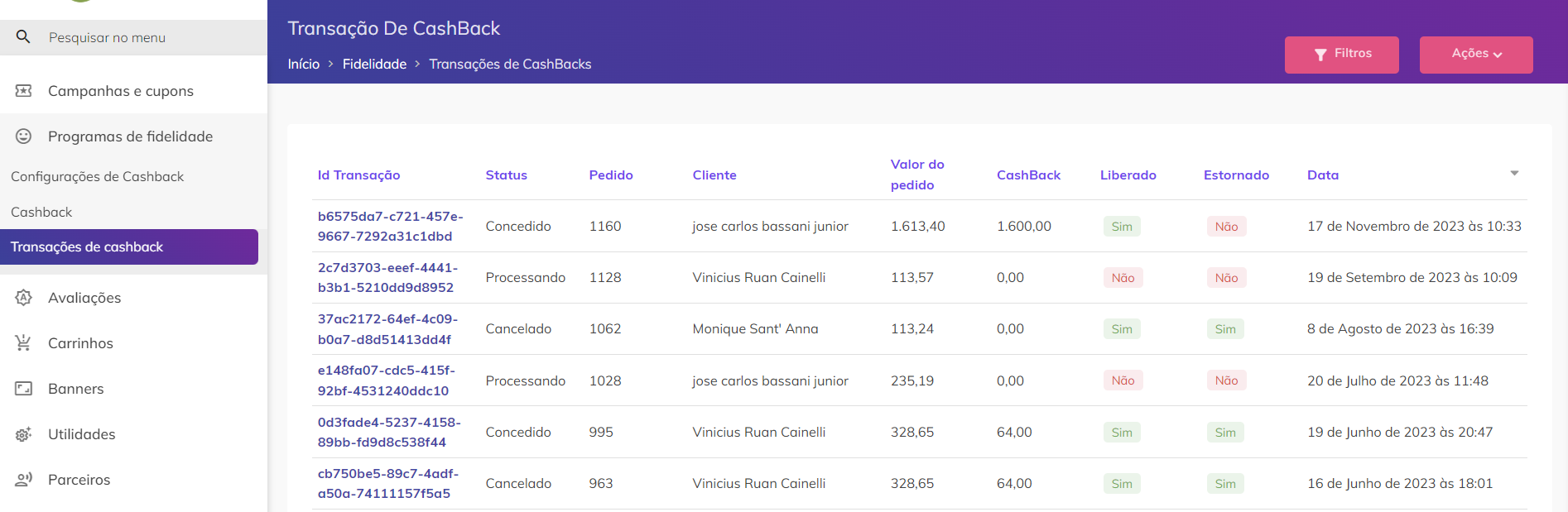The height and width of the screenshot is (512, 1568).
Task: Click the Carrinhos cart icon
Action: (x=23, y=343)
